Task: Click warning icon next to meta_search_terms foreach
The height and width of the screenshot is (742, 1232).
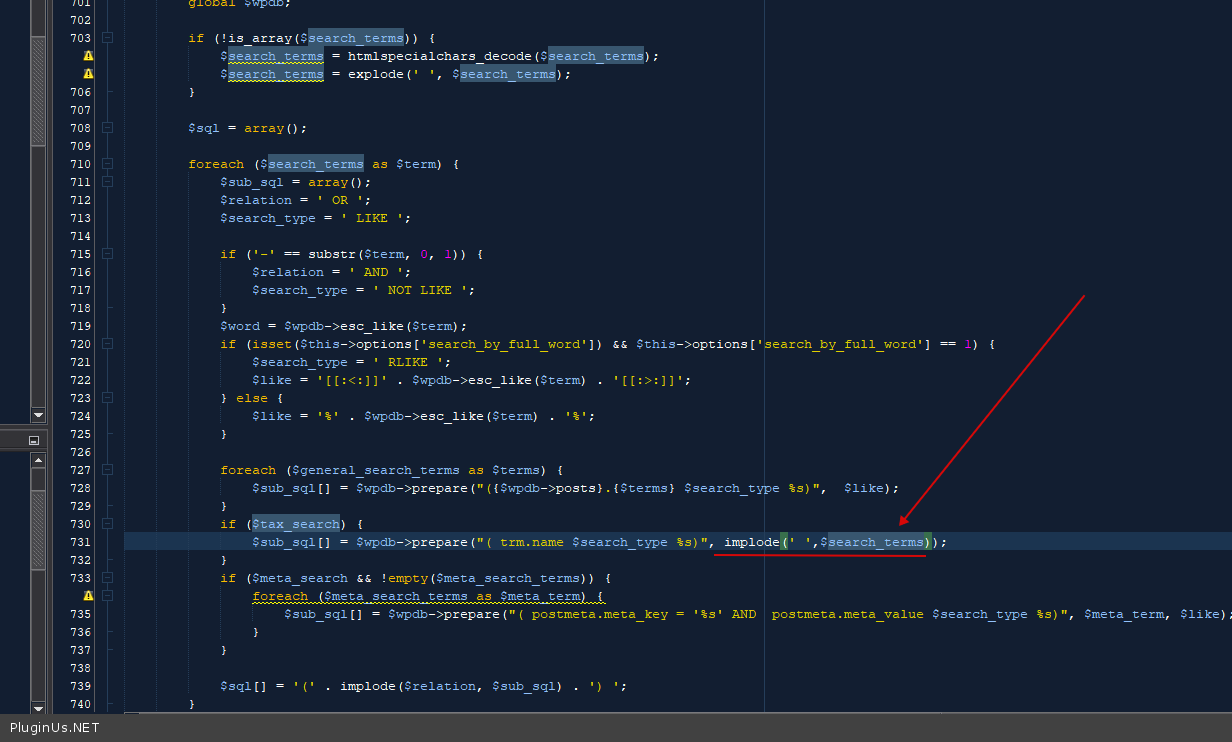Action: [x=88, y=596]
